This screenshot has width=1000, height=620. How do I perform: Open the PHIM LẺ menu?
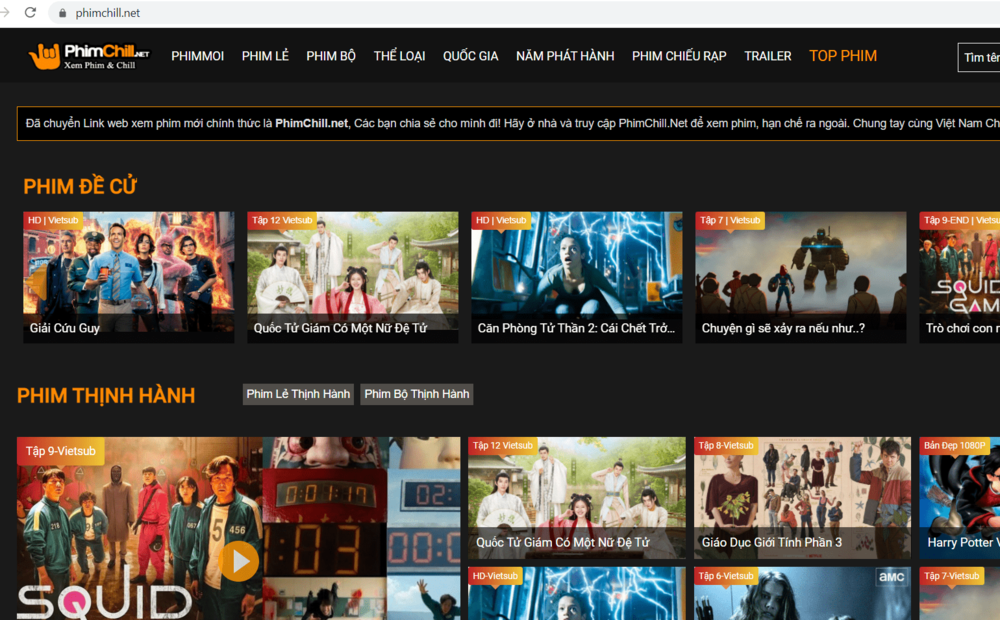tap(265, 56)
